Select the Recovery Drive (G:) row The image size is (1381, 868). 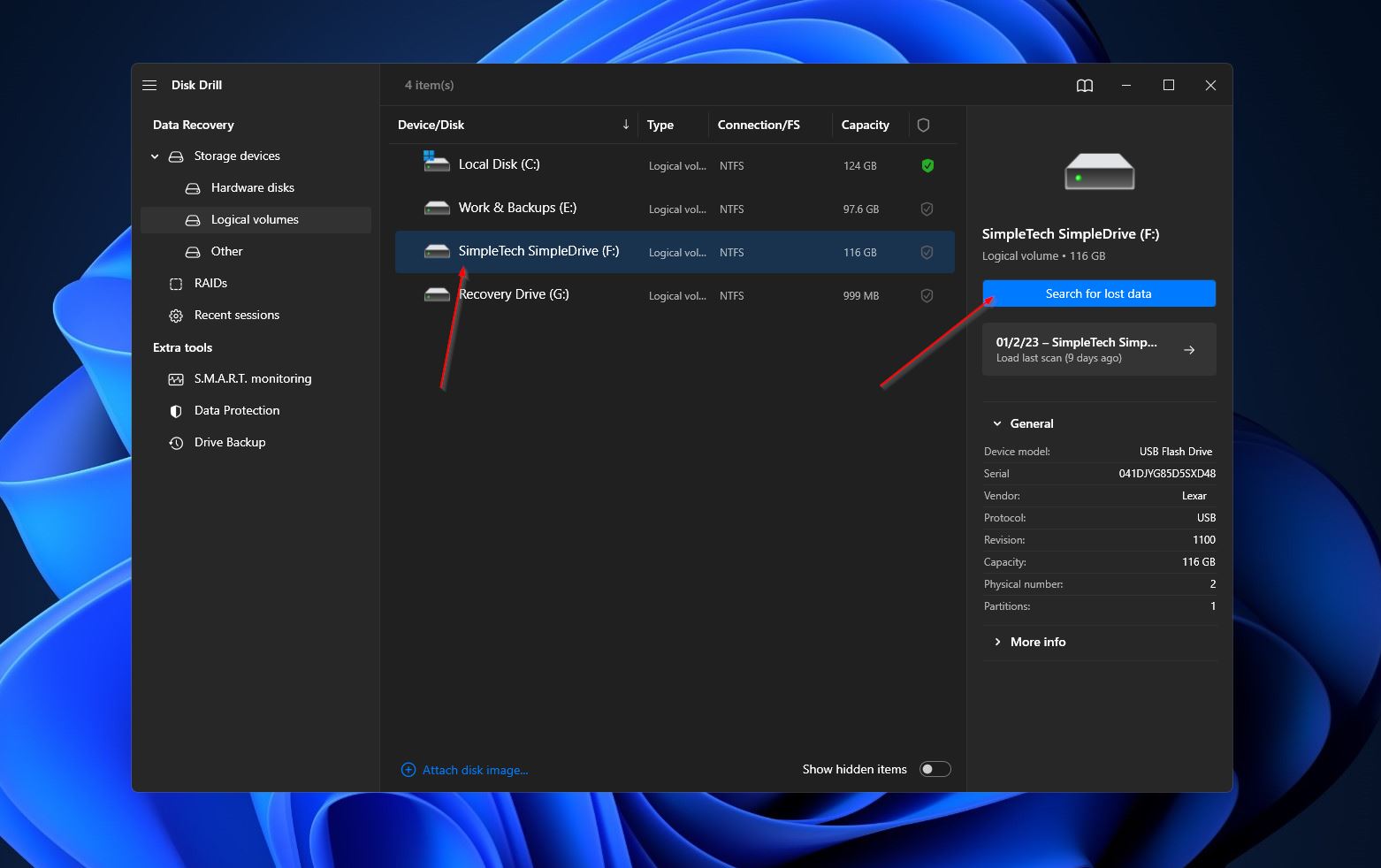click(x=675, y=295)
